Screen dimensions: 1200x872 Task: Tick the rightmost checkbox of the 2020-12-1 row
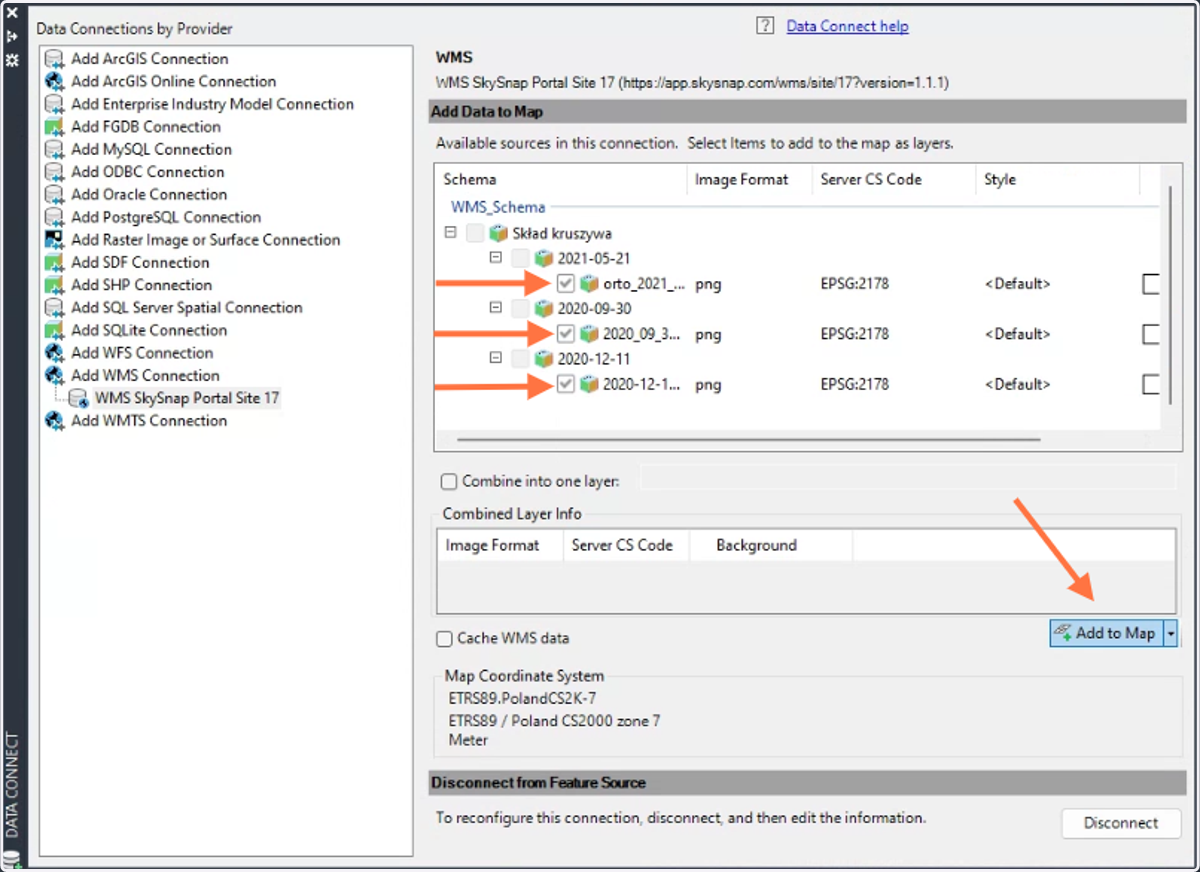(1151, 384)
